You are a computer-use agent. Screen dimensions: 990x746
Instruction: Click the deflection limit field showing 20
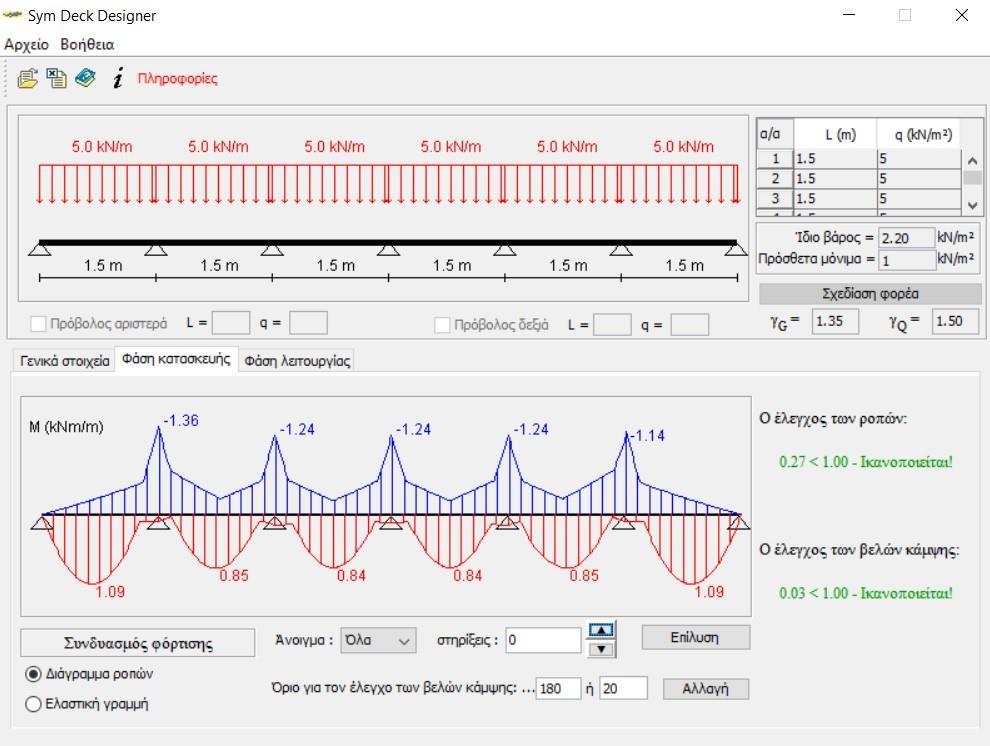tap(623, 689)
